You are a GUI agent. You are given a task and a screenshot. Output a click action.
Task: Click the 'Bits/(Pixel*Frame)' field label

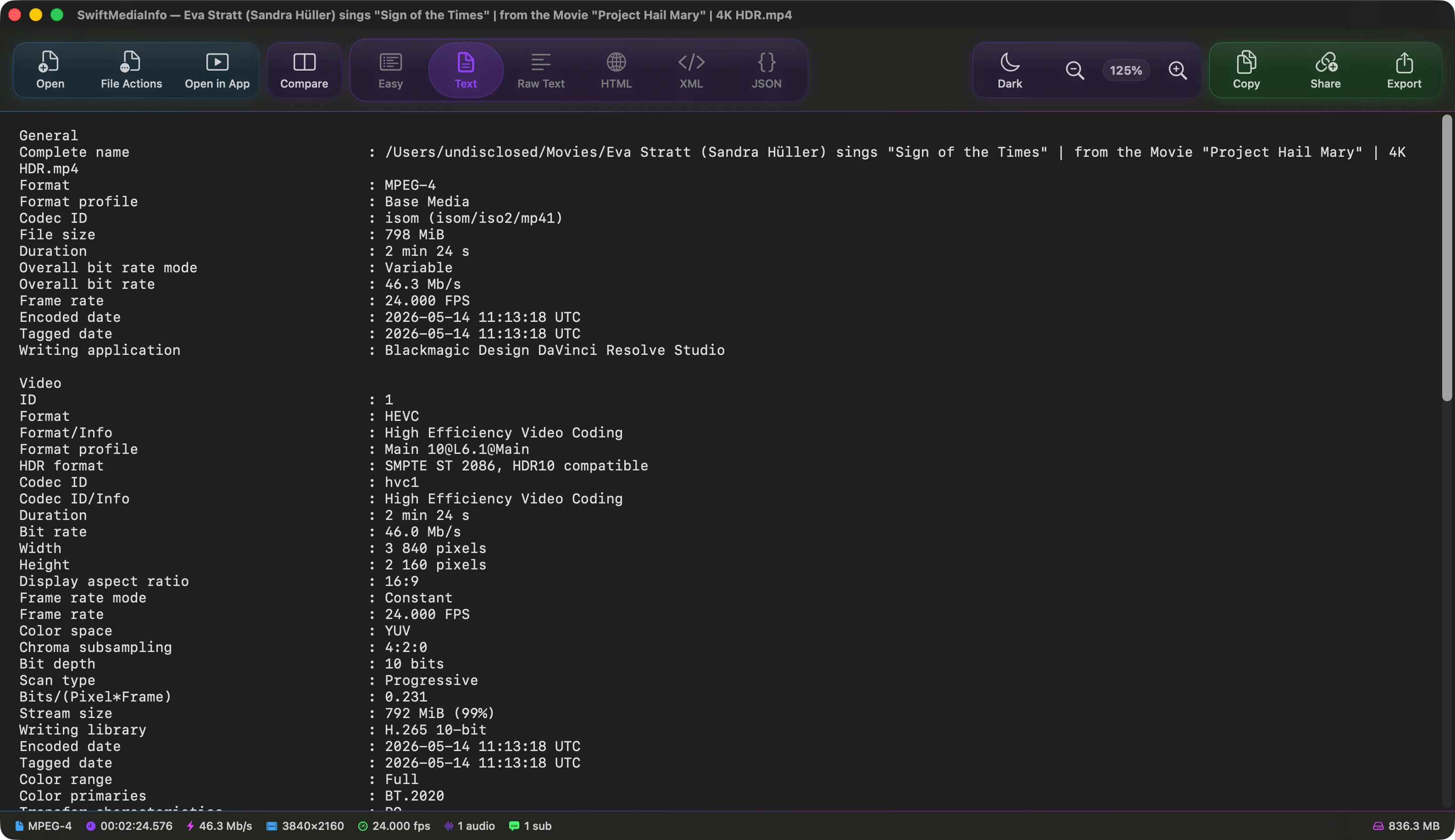click(96, 697)
